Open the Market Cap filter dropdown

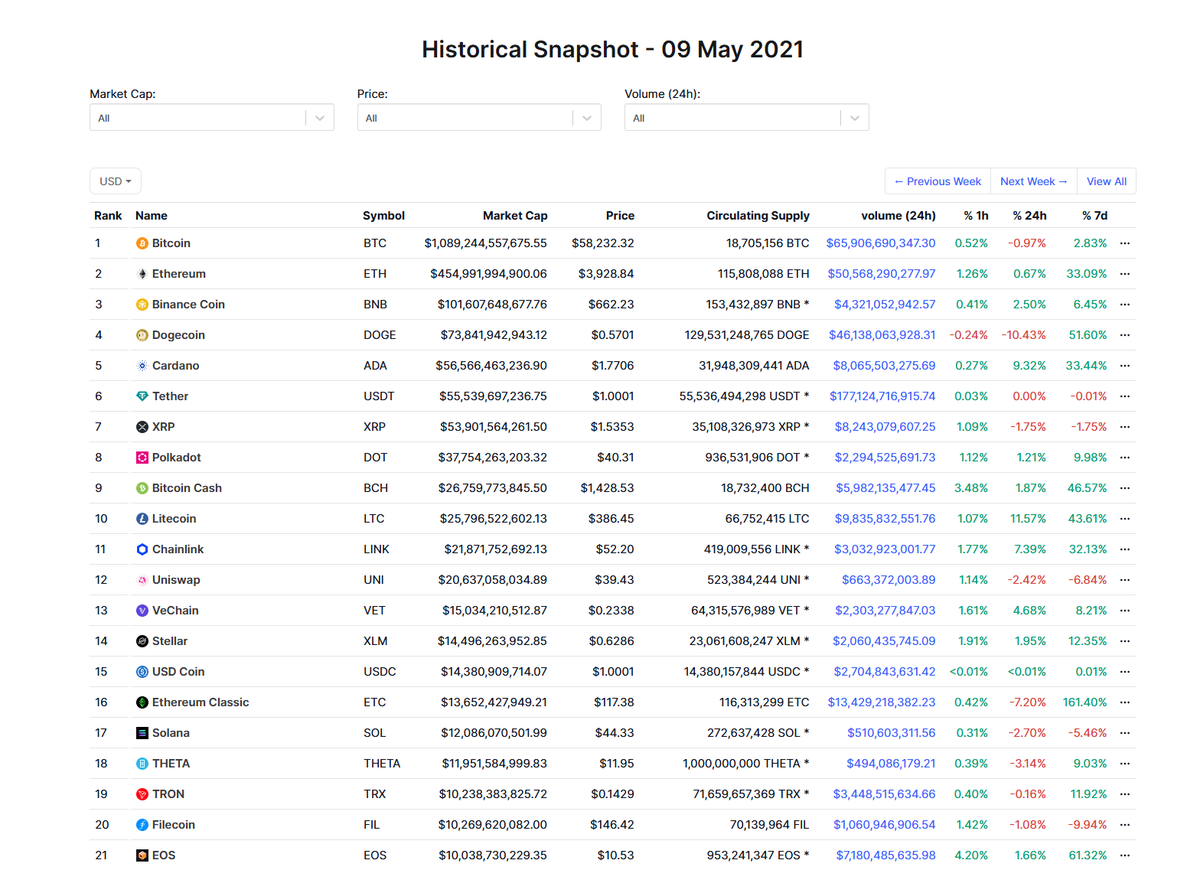(212, 117)
